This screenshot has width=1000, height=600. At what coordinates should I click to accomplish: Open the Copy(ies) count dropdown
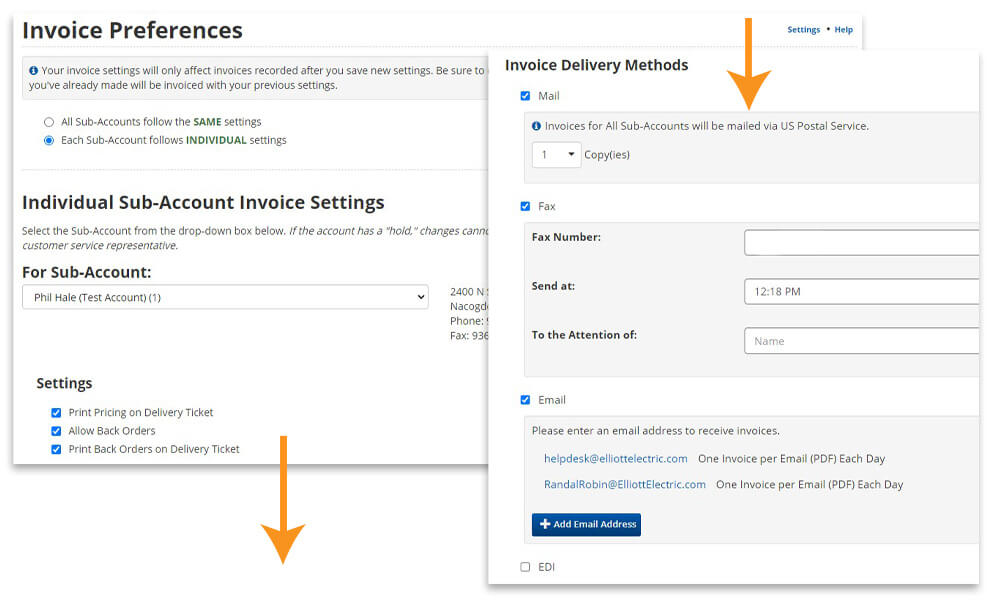[556, 155]
